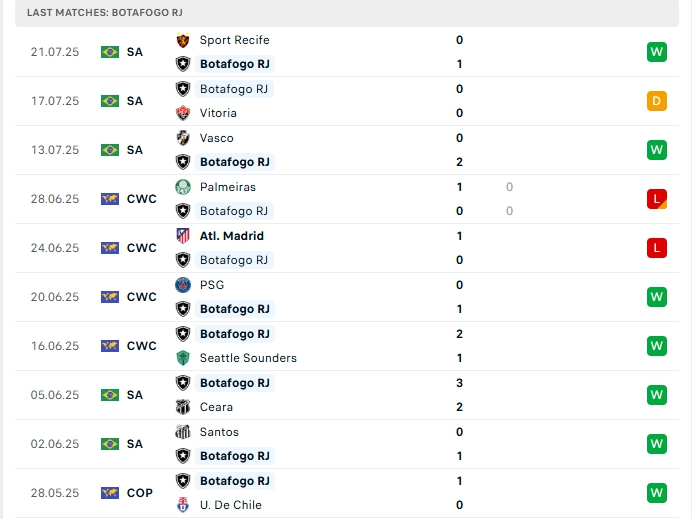
Task: Click the Last Matches: Botafogo RJ header
Action: click(x=104, y=12)
